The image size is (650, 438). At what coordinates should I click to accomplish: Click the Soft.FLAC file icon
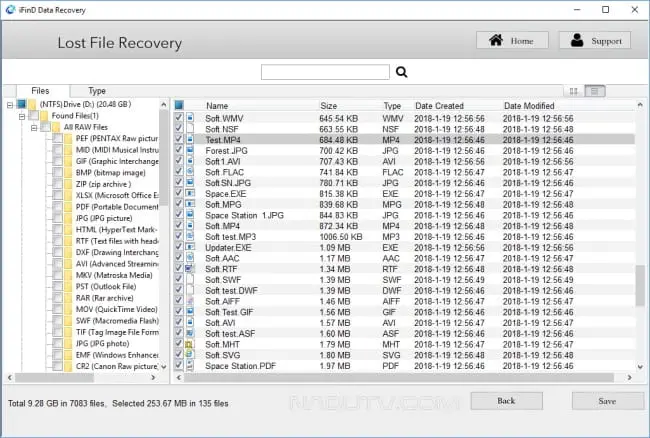click(x=190, y=172)
